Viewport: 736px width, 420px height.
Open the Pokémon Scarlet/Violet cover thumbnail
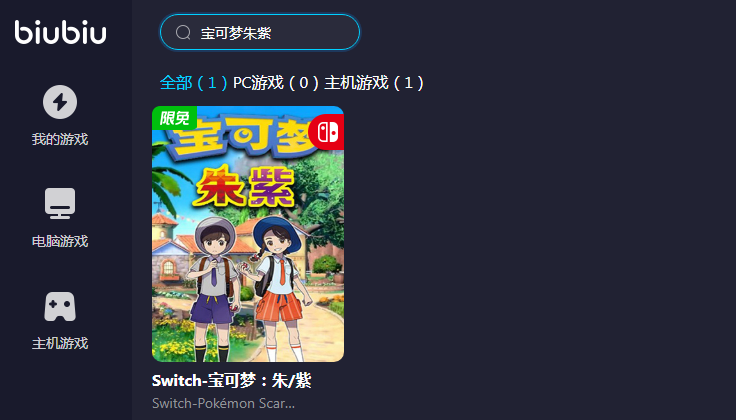(x=248, y=234)
